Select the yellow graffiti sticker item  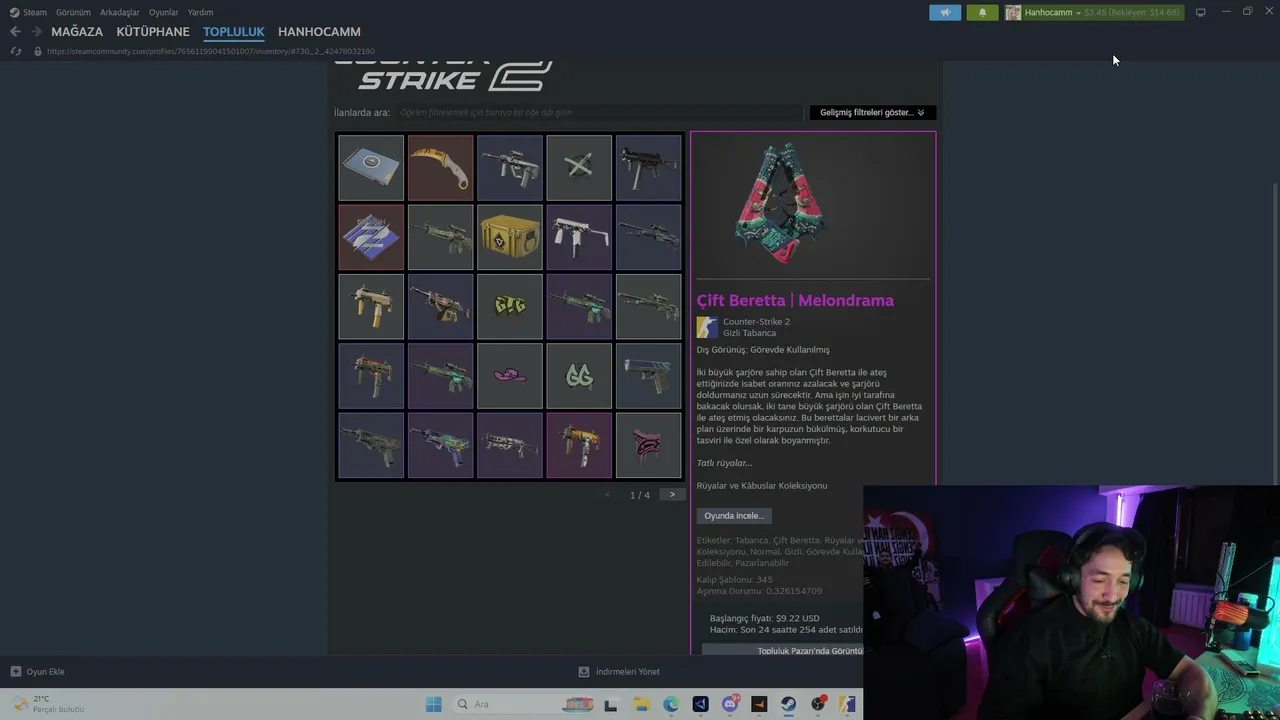click(x=510, y=307)
